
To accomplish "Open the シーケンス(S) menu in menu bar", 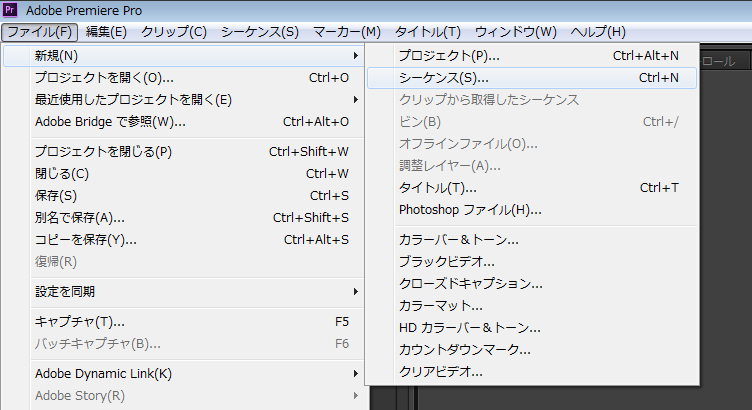I will coord(259,32).
